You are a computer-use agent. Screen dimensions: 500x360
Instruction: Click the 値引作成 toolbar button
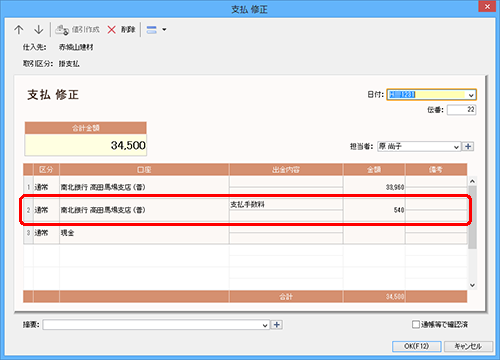[77, 30]
